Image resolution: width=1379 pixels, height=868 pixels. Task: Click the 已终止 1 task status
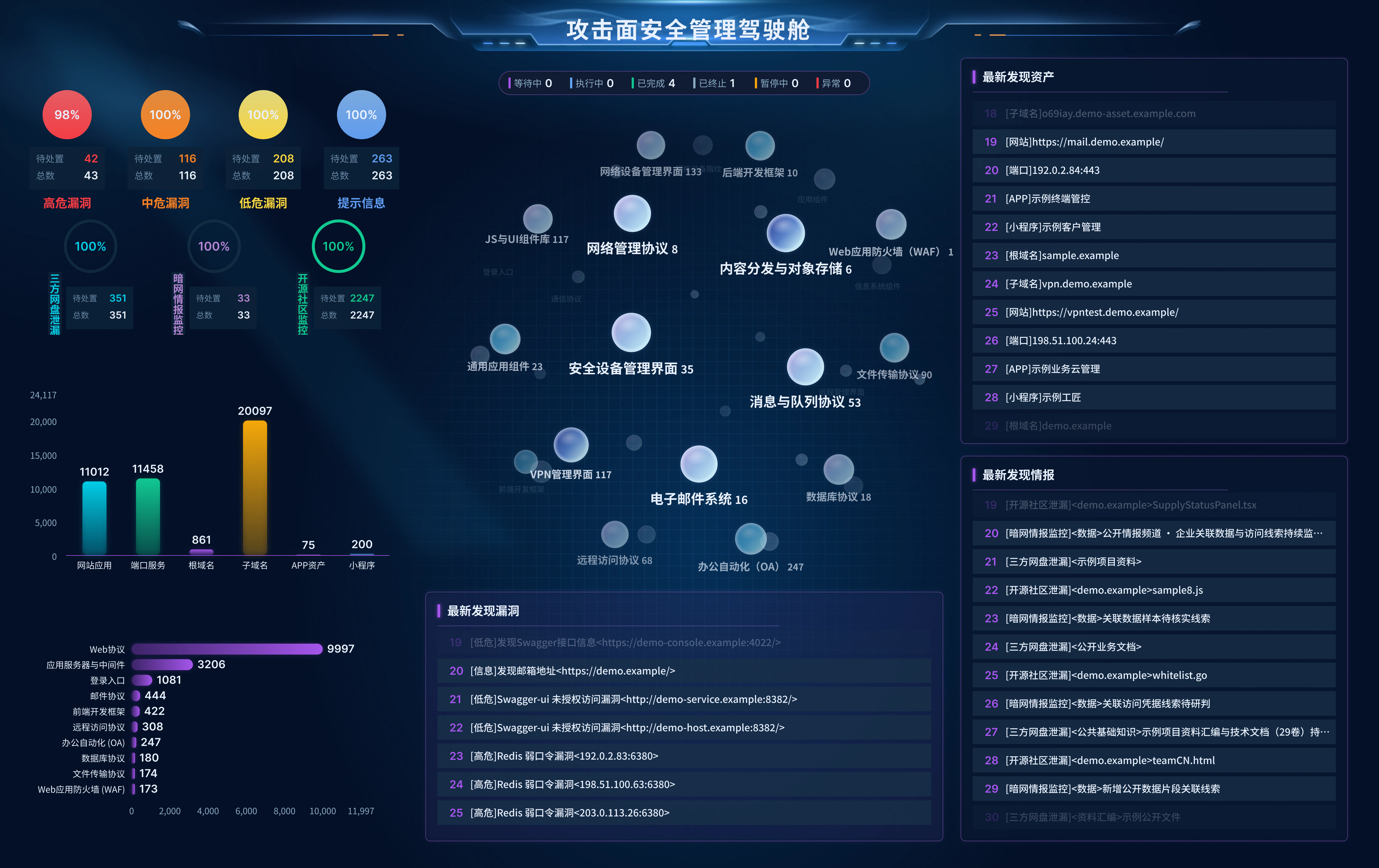714,84
